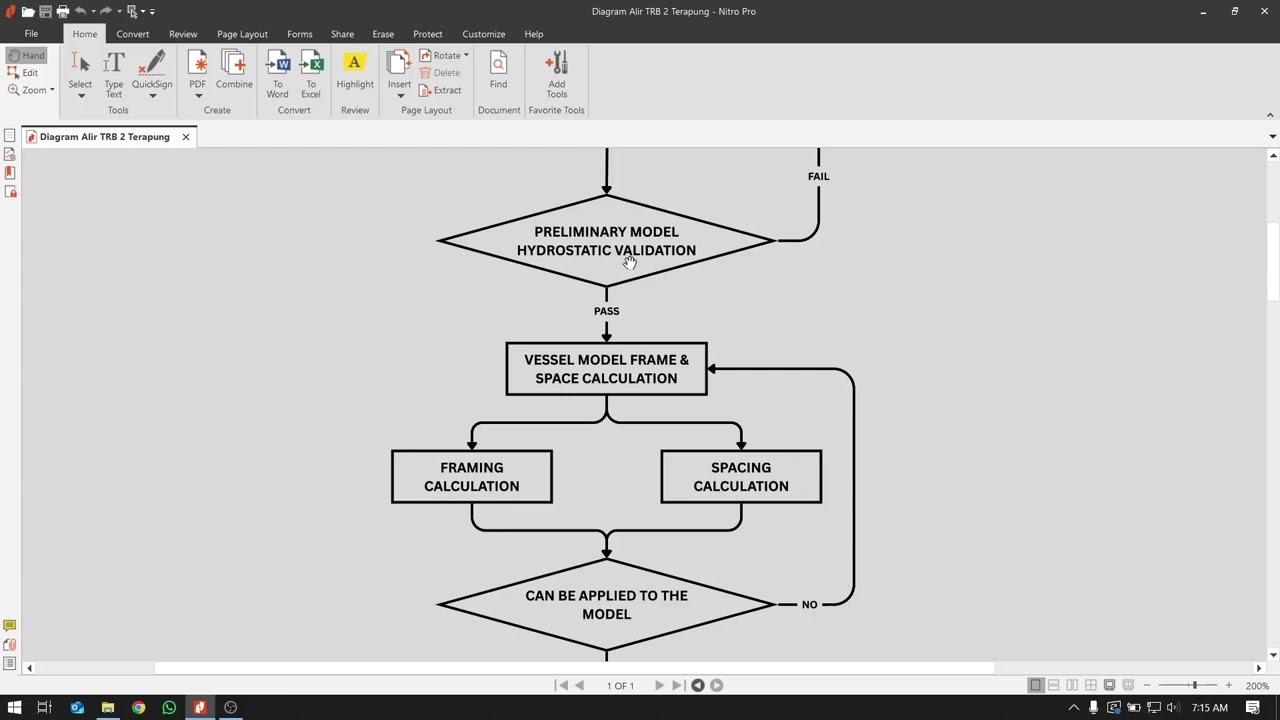This screenshot has height=720, width=1280.
Task: Expand the Select tool dropdown arrow
Action: click(80, 96)
